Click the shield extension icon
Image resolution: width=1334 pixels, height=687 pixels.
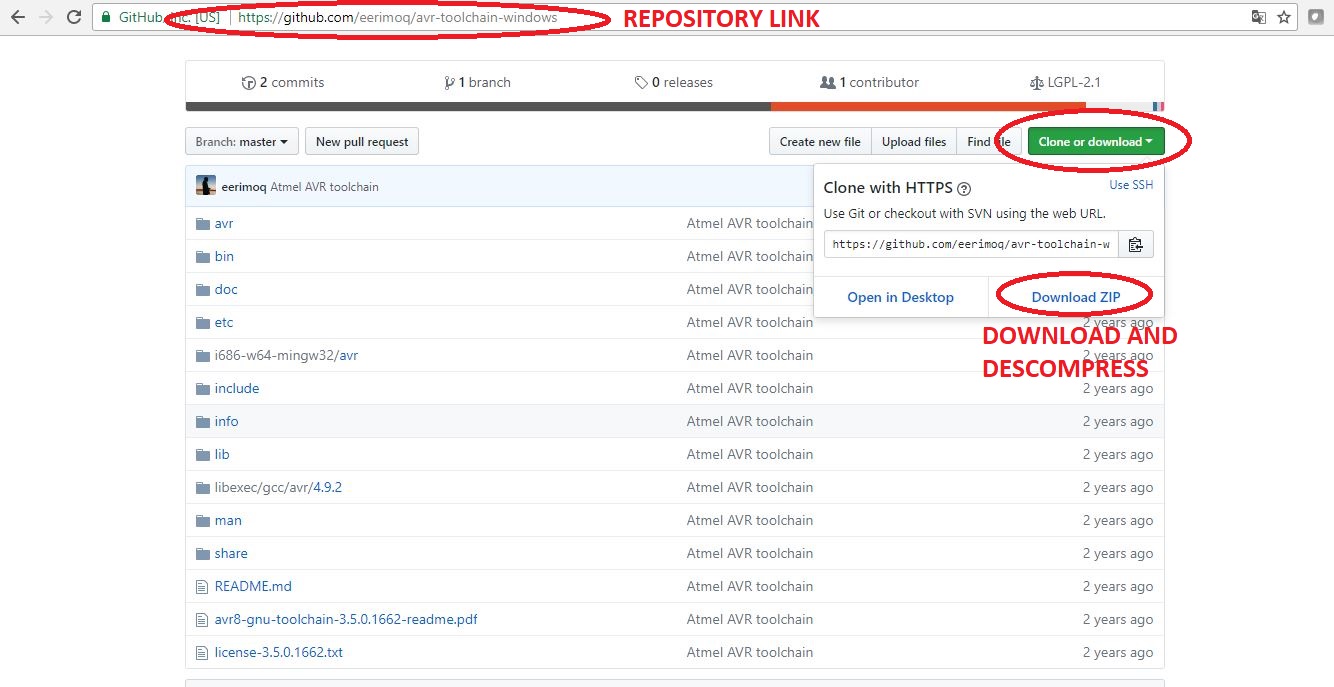pos(1316,17)
